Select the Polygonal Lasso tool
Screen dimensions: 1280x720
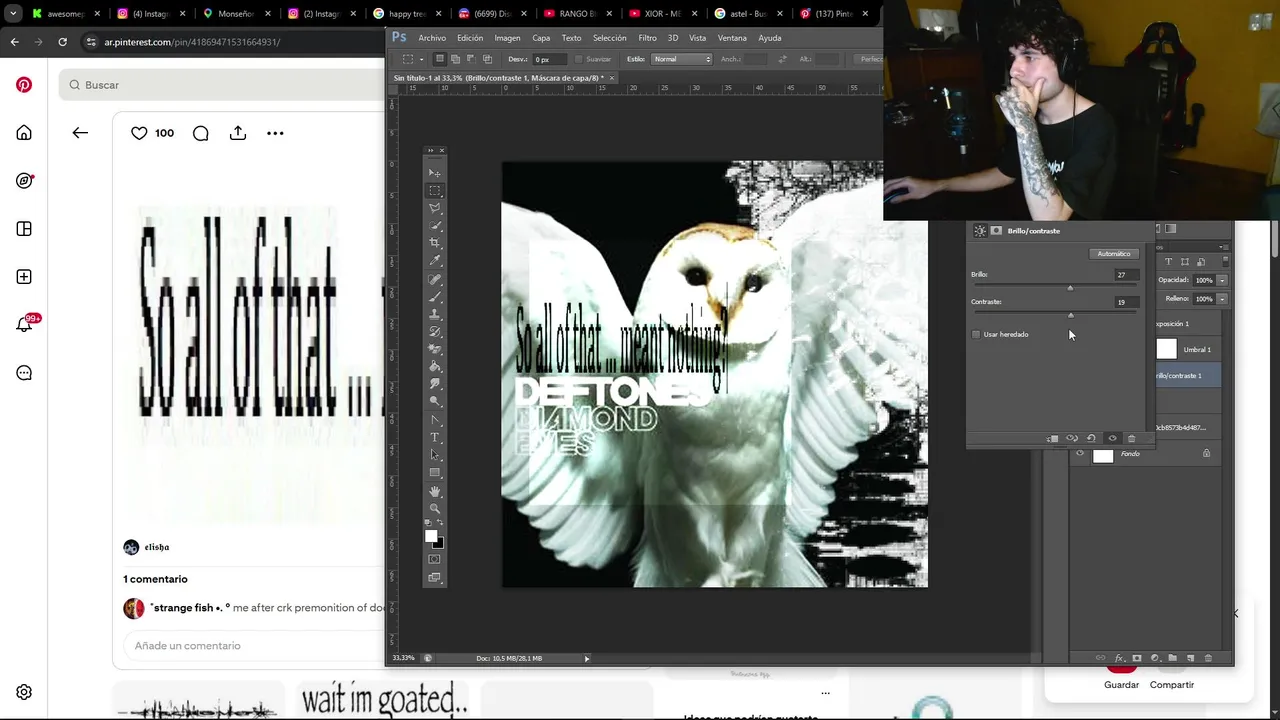[434, 208]
